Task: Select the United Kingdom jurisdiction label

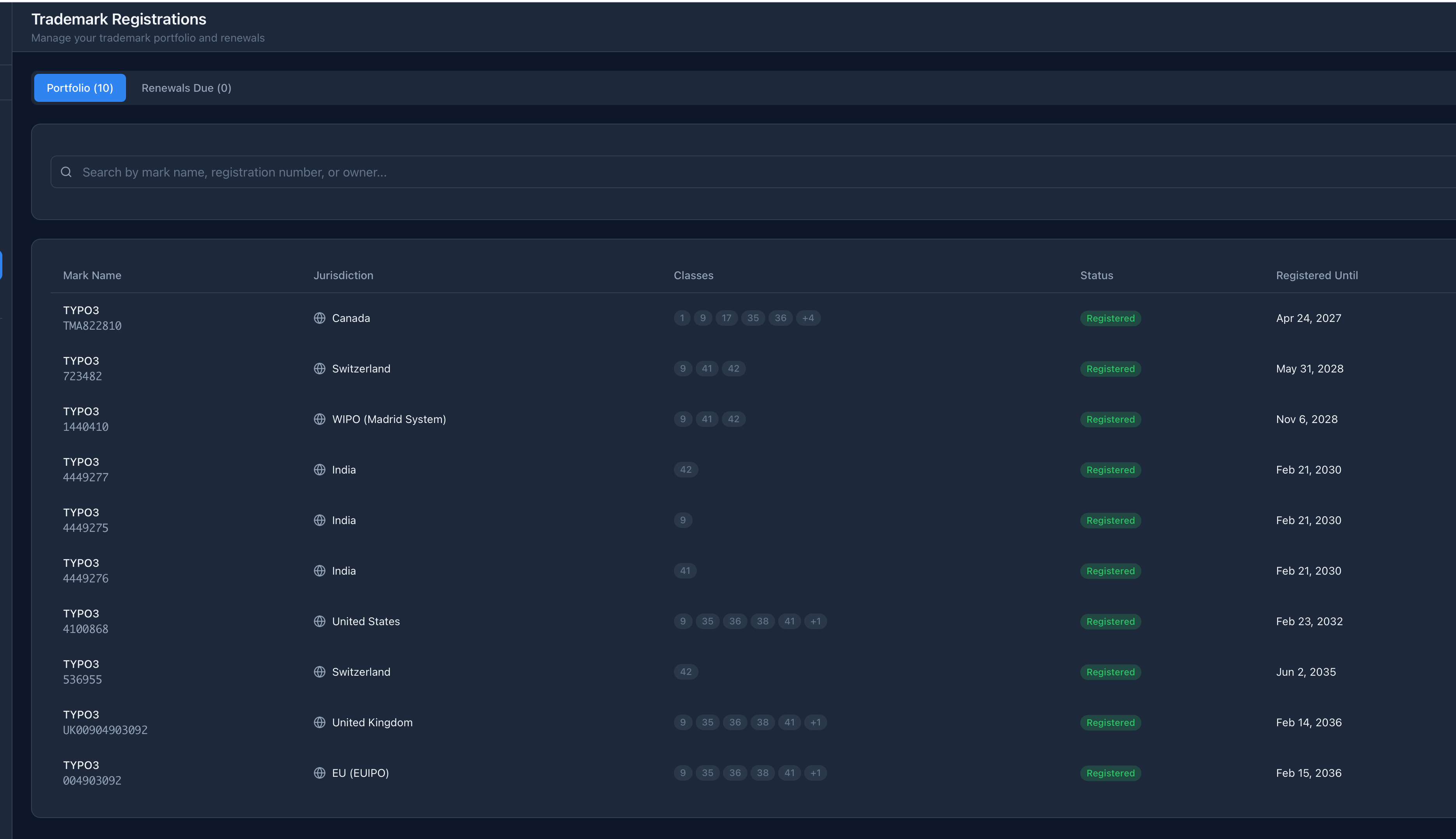Action: tap(372, 723)
